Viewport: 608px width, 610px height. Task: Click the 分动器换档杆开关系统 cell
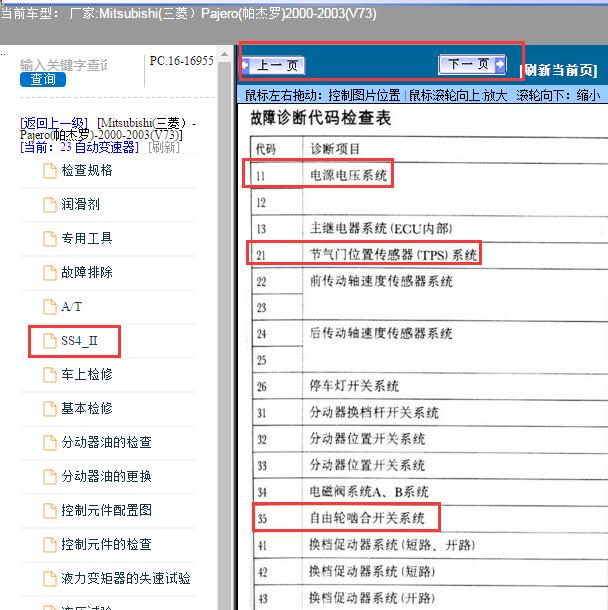coord(374,412)
